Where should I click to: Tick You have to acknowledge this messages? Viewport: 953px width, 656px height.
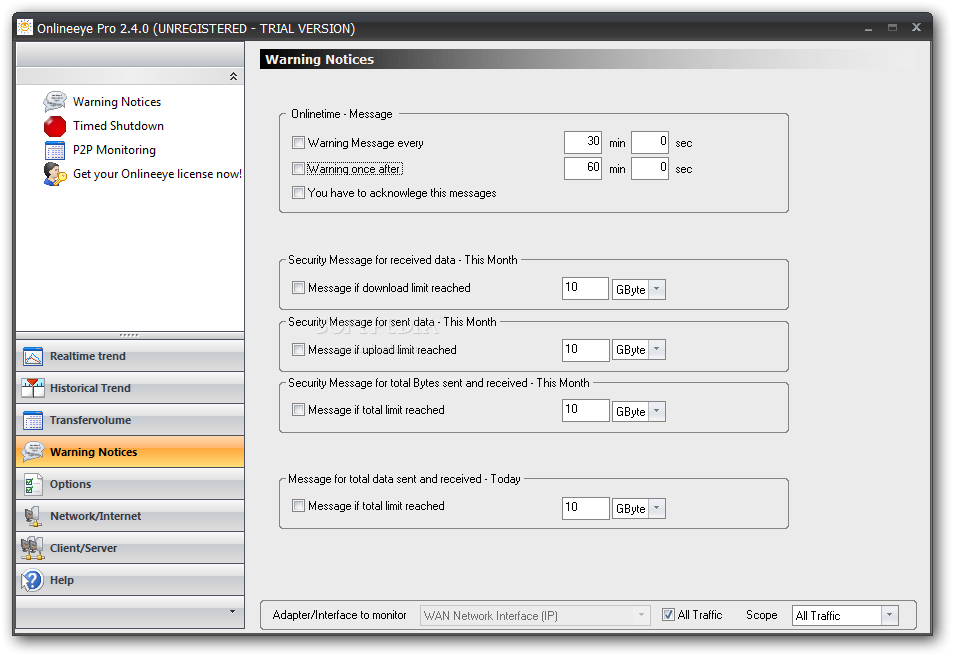[x=298, y=193]
